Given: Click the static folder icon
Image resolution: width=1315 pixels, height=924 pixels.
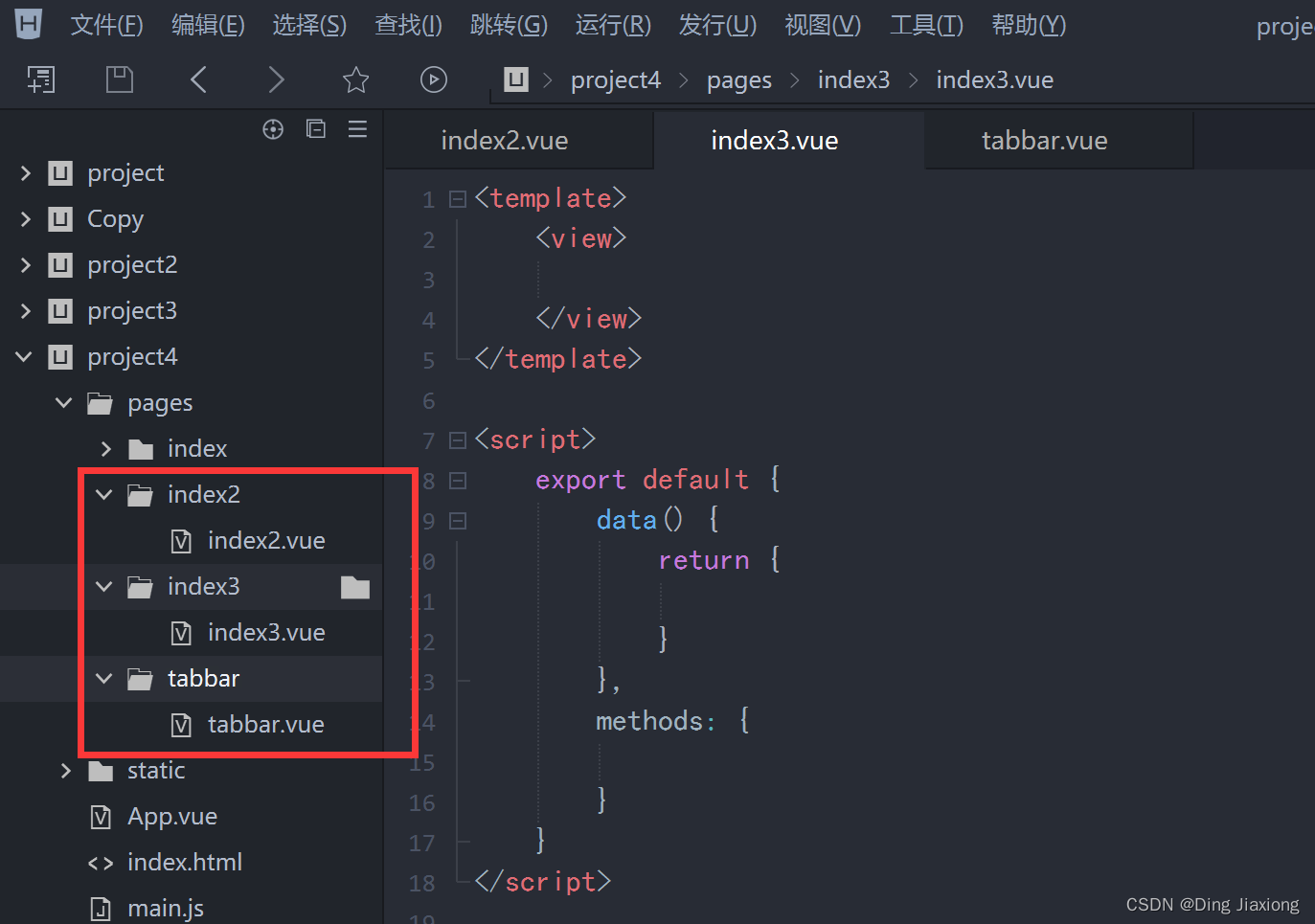Looking at the screenshot, I should pyautogui.click(x=101, y=771).
